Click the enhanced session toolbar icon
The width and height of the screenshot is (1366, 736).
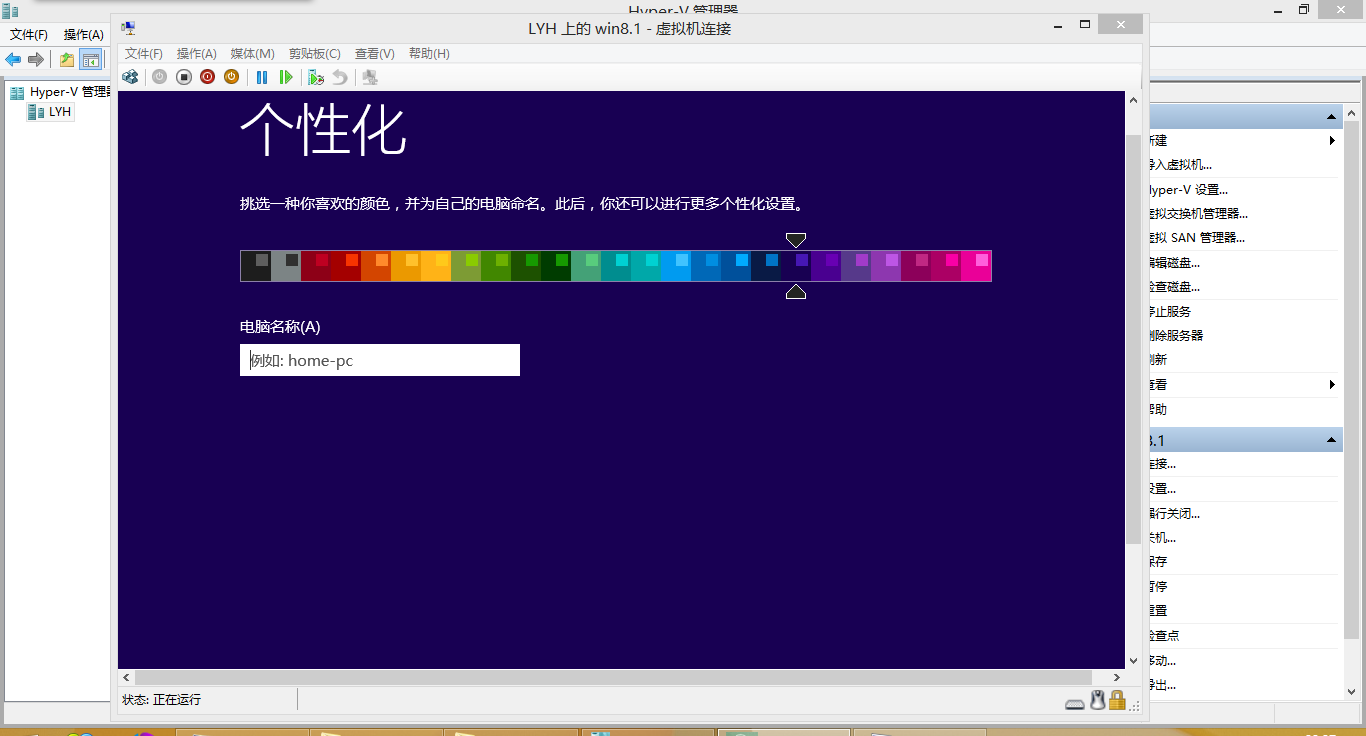(370, 77)
